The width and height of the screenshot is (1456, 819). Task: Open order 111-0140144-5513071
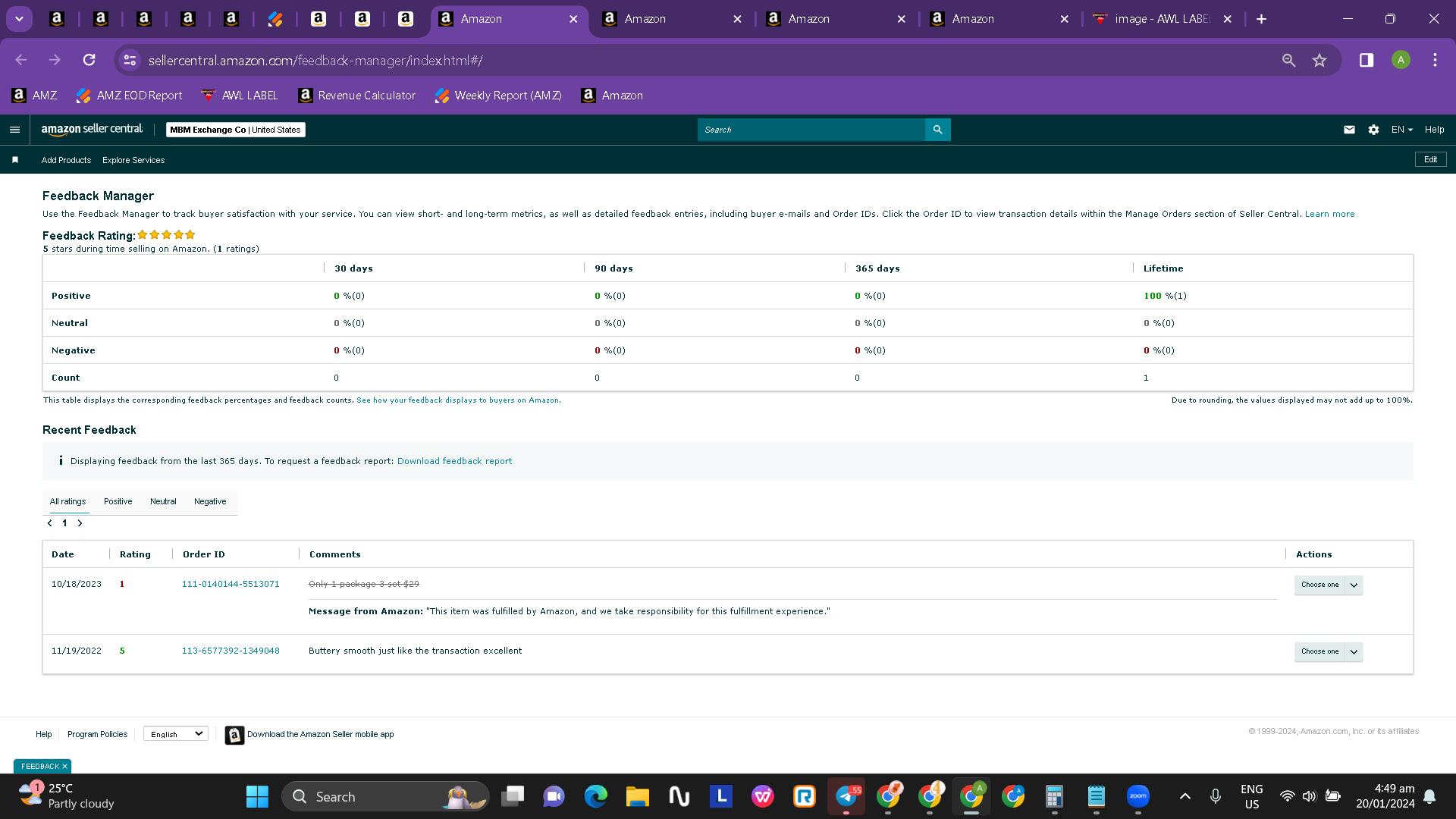click(231, 584)
